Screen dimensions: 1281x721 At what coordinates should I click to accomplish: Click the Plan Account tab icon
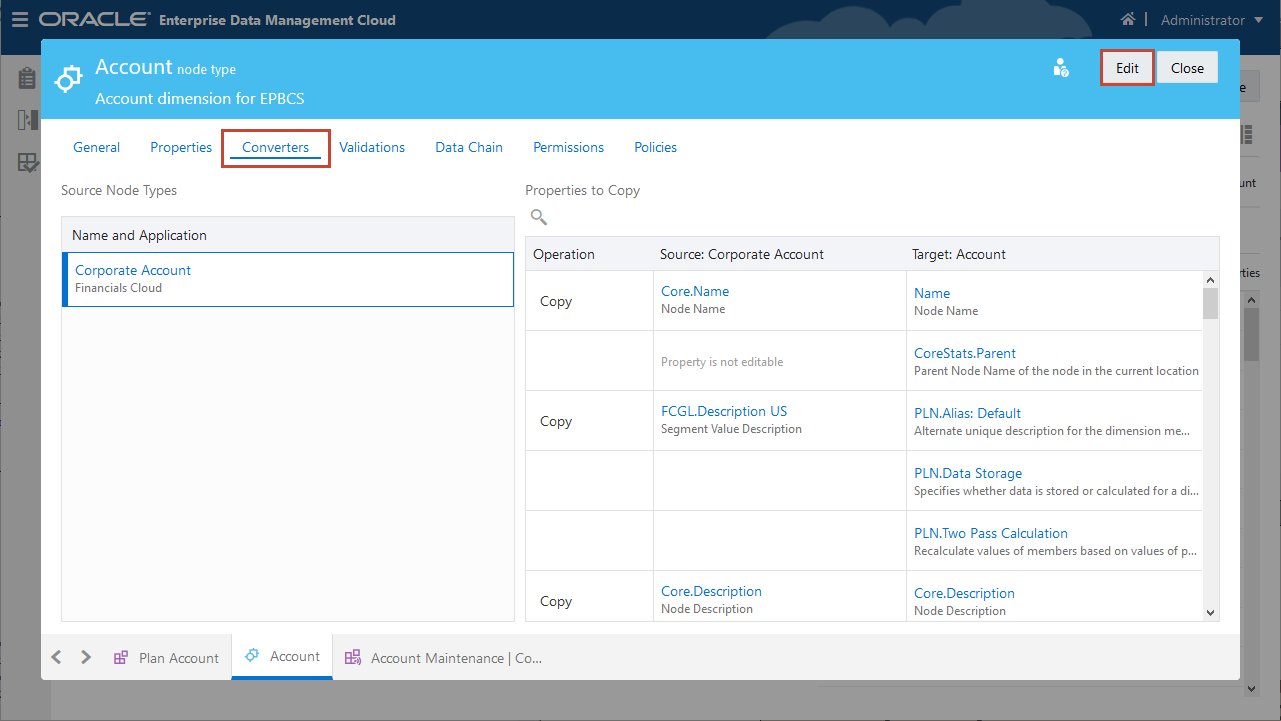pyautogui.click(x=121, y=658)
